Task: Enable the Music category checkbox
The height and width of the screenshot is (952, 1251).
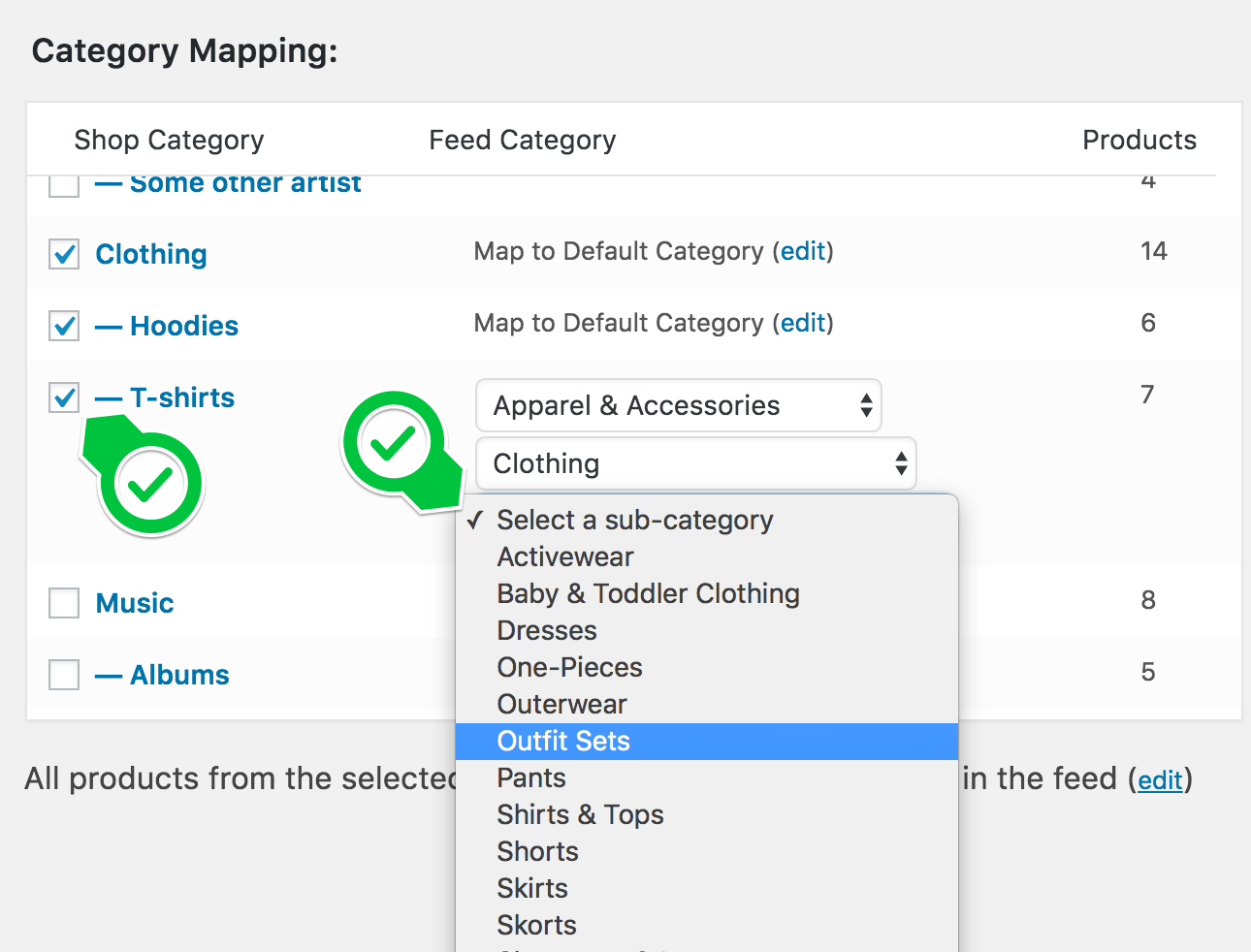Action: (64, 603)
